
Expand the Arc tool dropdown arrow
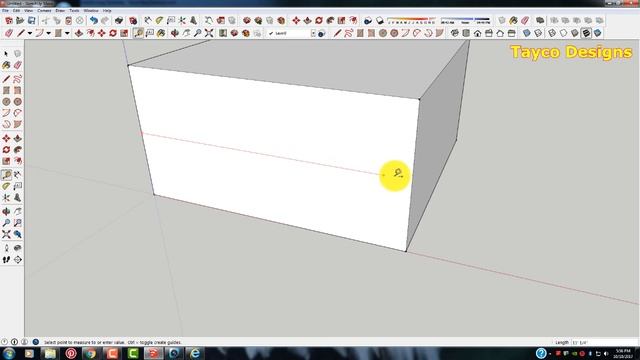click(48, 33)
